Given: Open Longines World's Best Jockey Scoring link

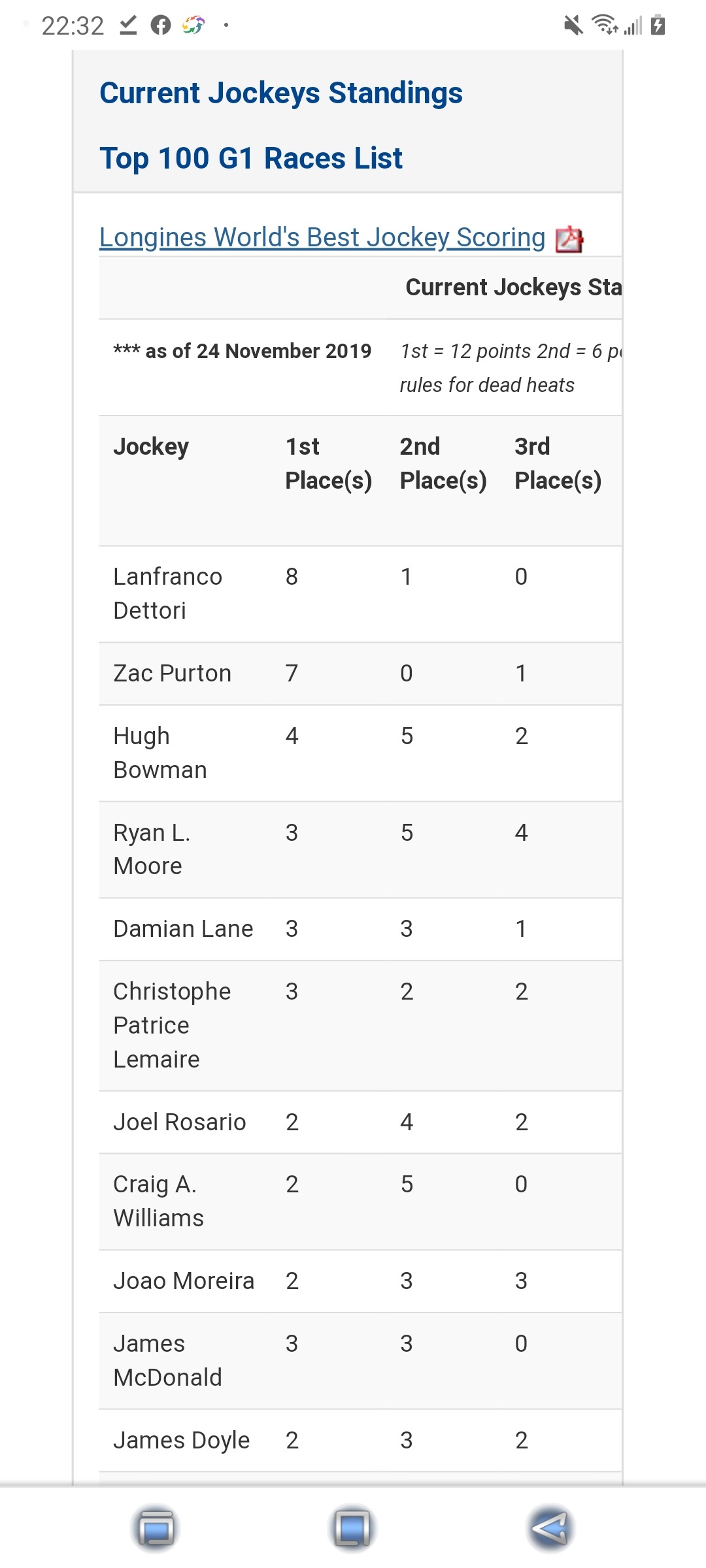Looking at the screenshot, I should tap(322, 237).
